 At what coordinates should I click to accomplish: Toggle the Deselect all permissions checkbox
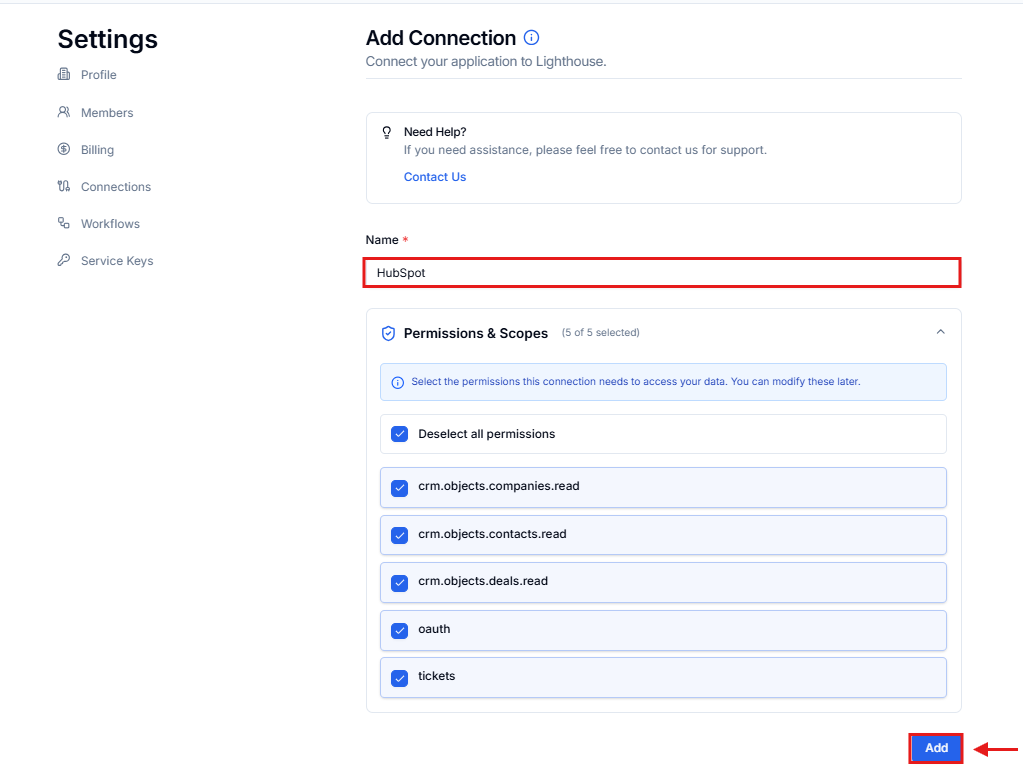click(399, 434)
